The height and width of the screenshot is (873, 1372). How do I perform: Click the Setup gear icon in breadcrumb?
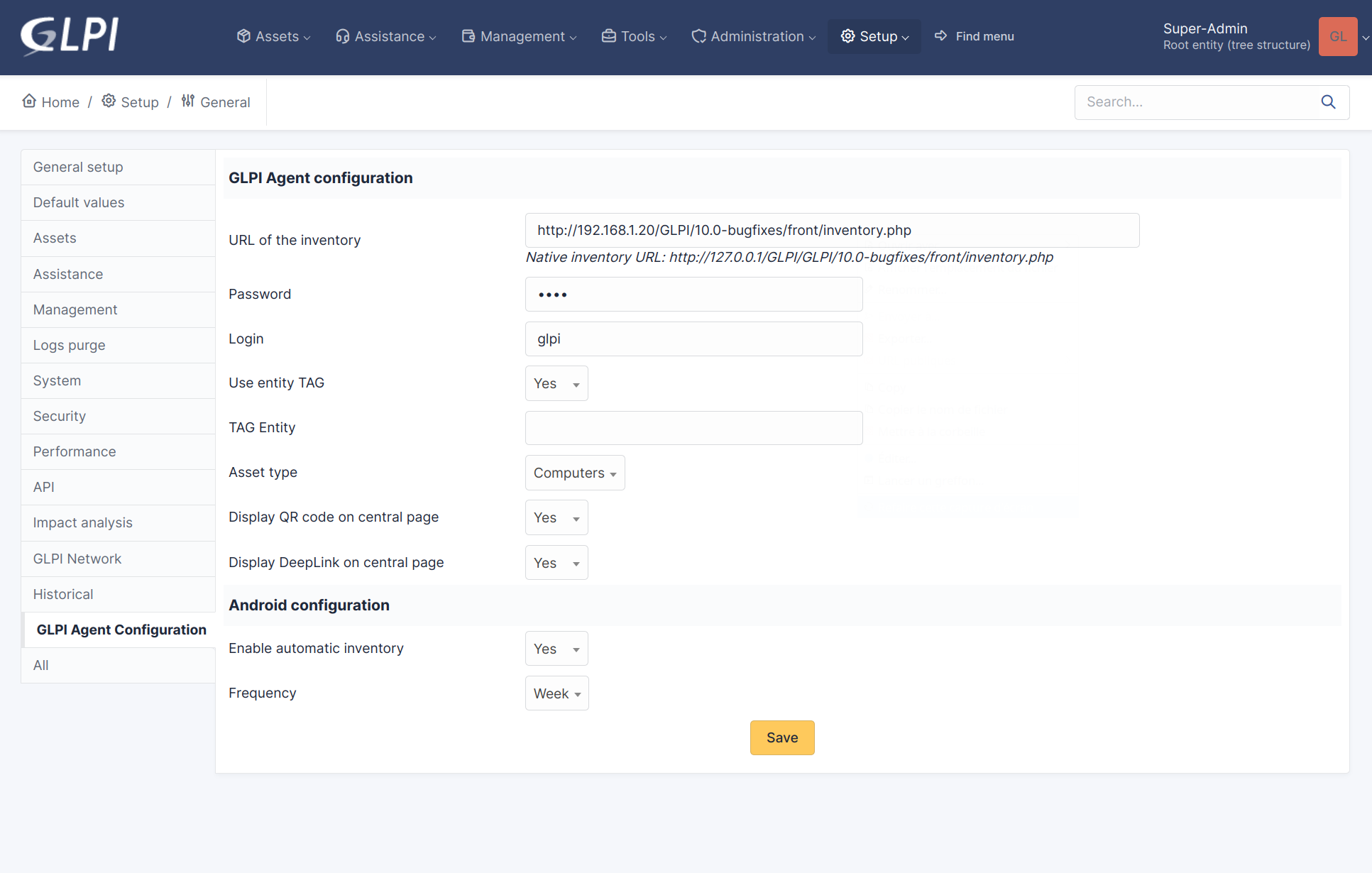[109, 101]
